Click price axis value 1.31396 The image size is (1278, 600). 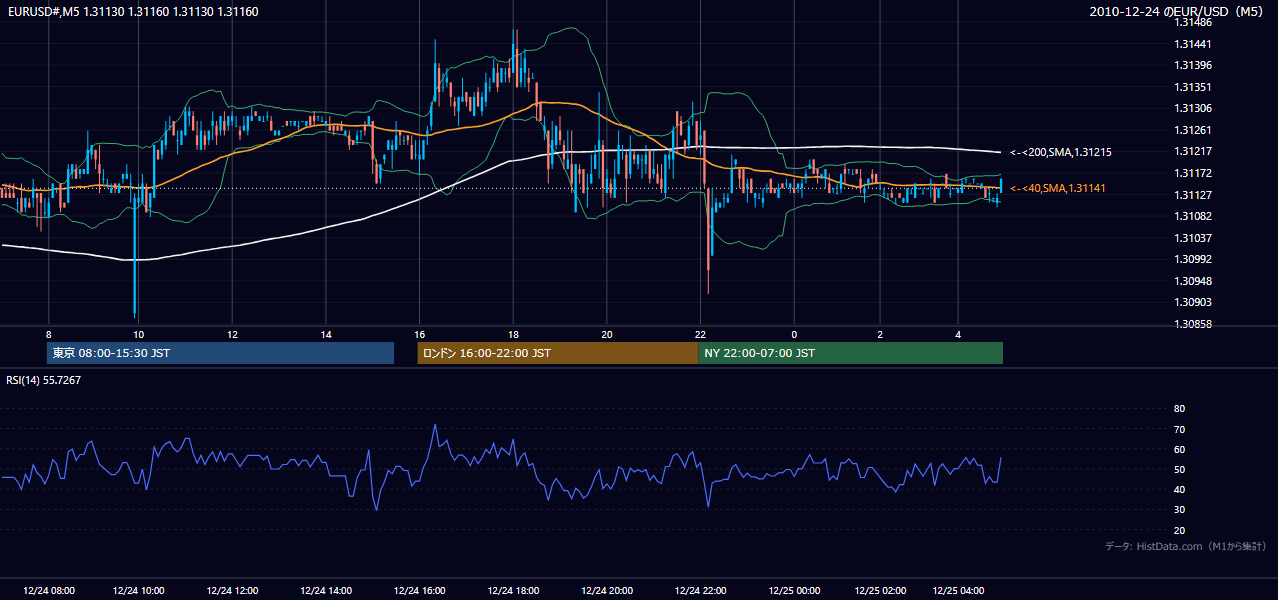[1192, 65]
